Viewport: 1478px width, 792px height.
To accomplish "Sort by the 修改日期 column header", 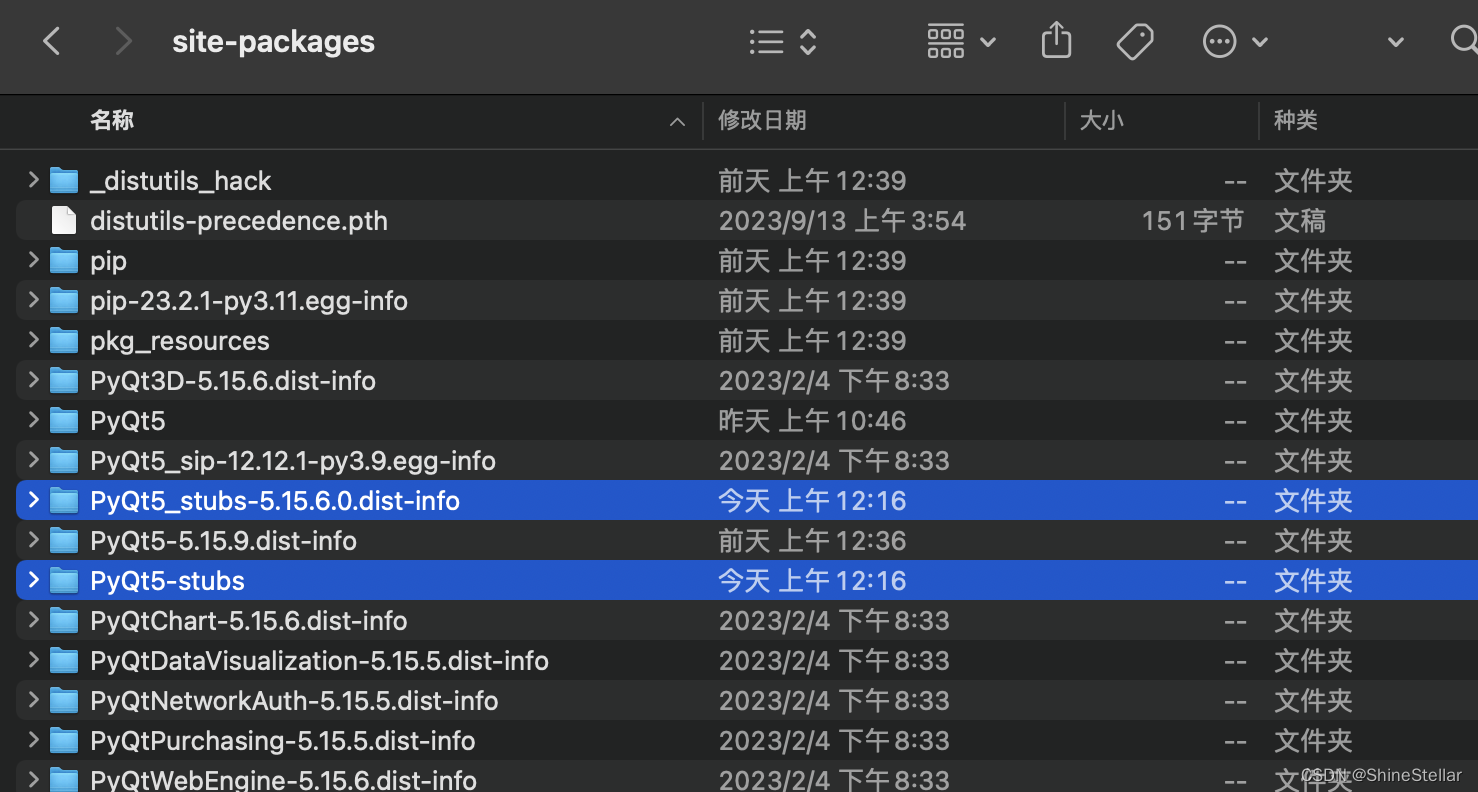I will click(x=762, y=121).
